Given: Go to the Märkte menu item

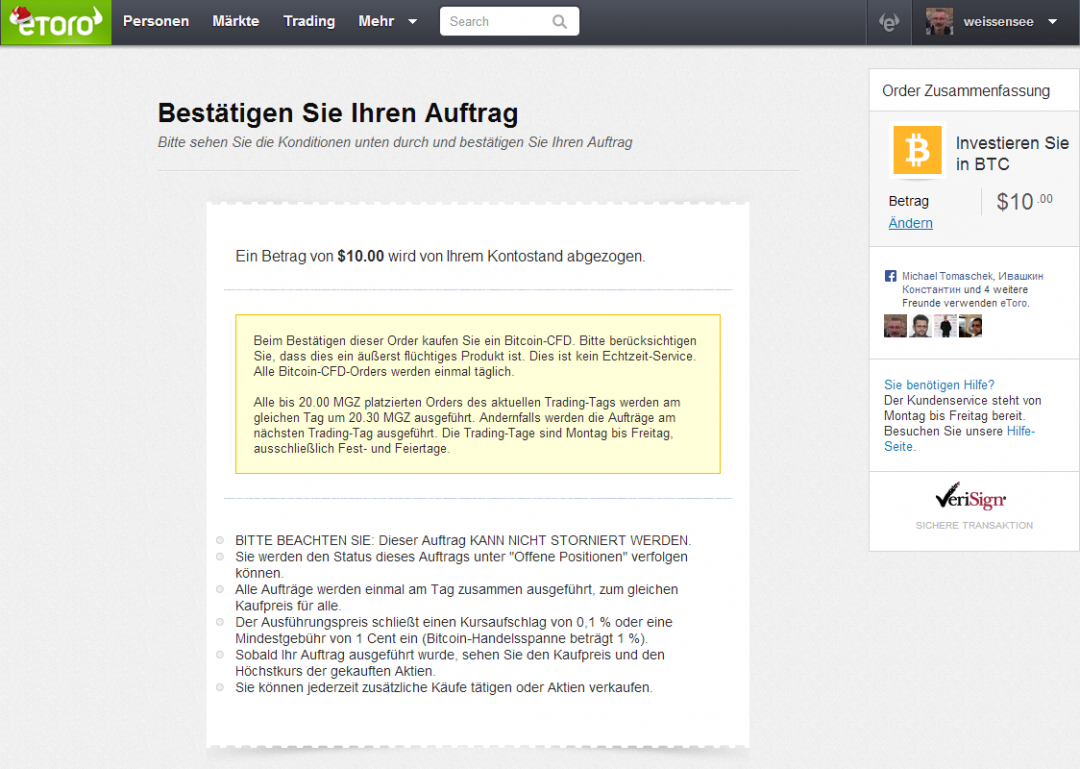Looking at the screenshot, I should pyautogui.click(x=235, y=22).
